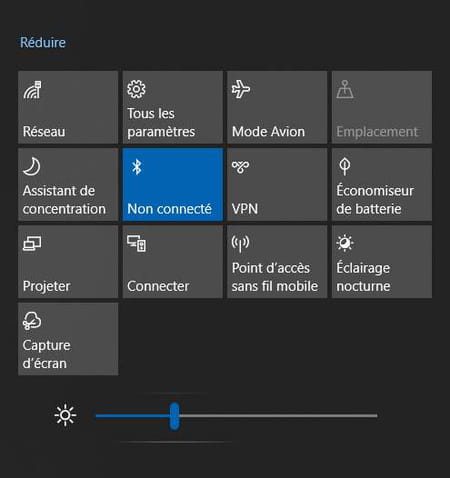Turn on Éclairage nocturne
The image size is (450, 478).
382,262
